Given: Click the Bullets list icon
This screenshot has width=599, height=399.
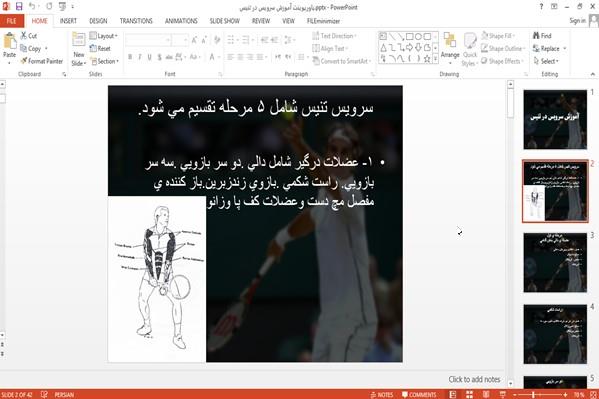Looking at the screenshot, I should click(231, 40).
